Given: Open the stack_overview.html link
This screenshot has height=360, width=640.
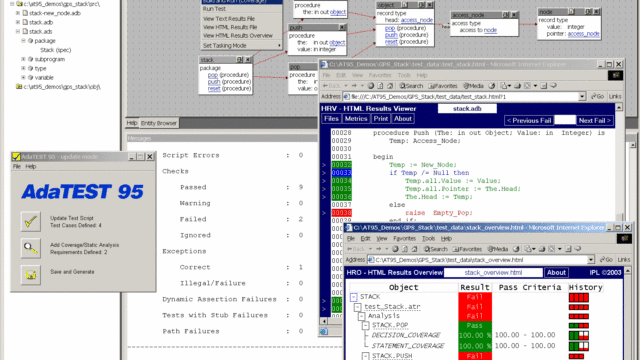Looking at the screenshot, I should (x=493, y=273).
